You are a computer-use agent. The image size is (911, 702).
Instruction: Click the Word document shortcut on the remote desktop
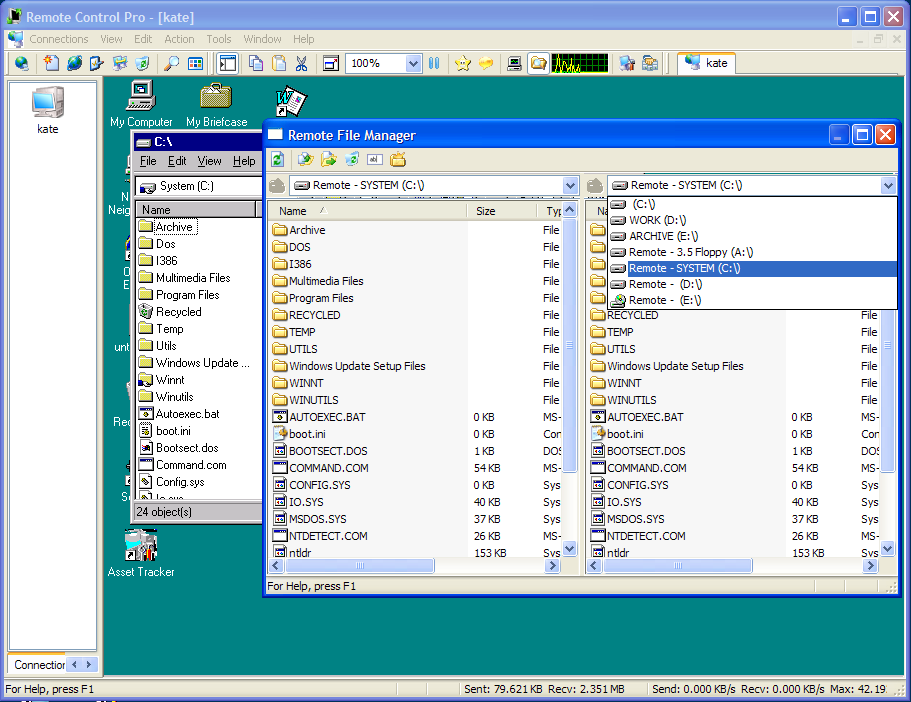click(291, 102)
